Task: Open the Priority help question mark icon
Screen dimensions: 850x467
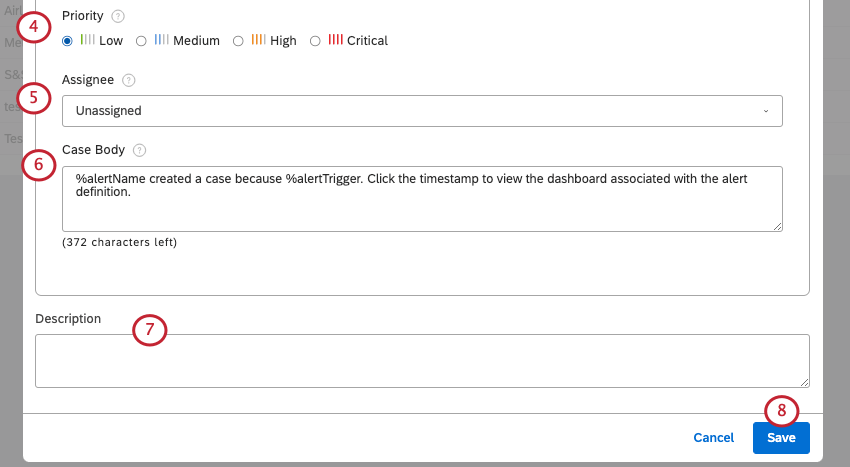Action: (x=118, y=16)
